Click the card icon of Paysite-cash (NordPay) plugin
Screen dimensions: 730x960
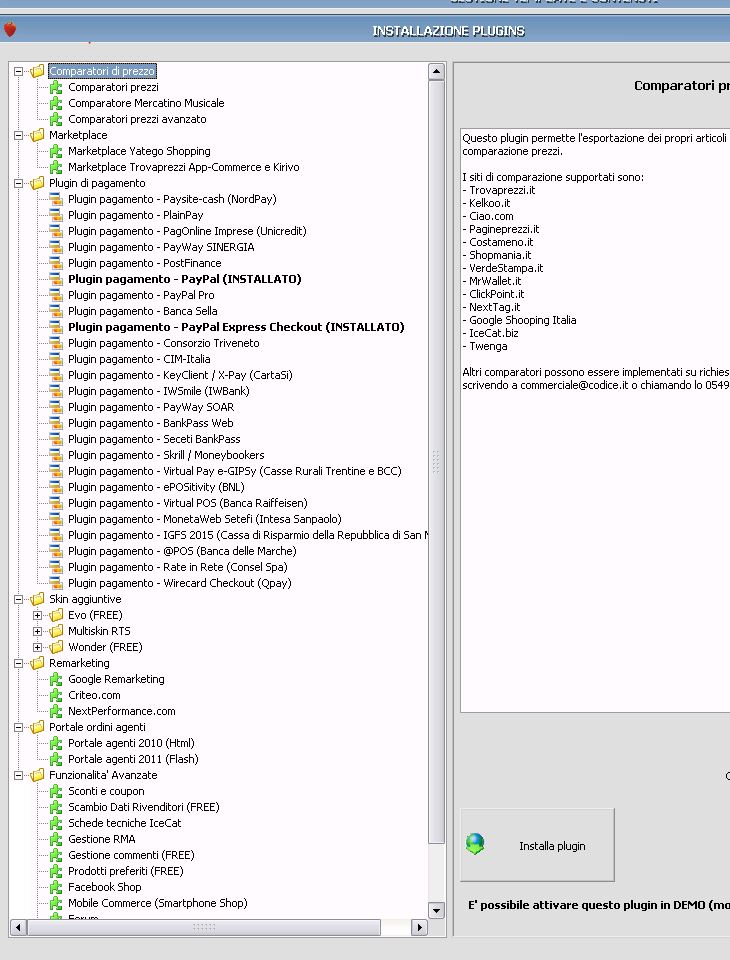point(56,199)
